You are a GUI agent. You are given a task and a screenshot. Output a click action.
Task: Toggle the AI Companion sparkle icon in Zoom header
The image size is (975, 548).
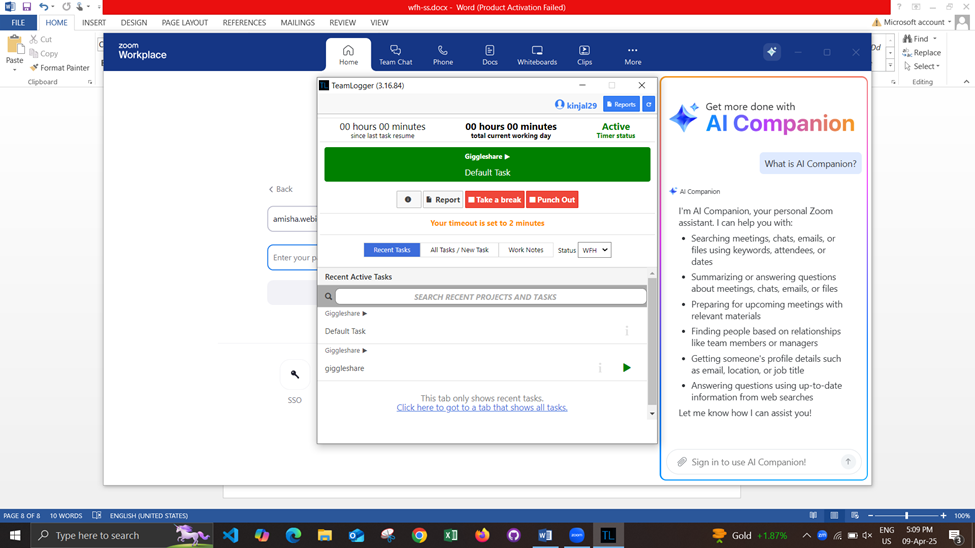click(772, 52)
